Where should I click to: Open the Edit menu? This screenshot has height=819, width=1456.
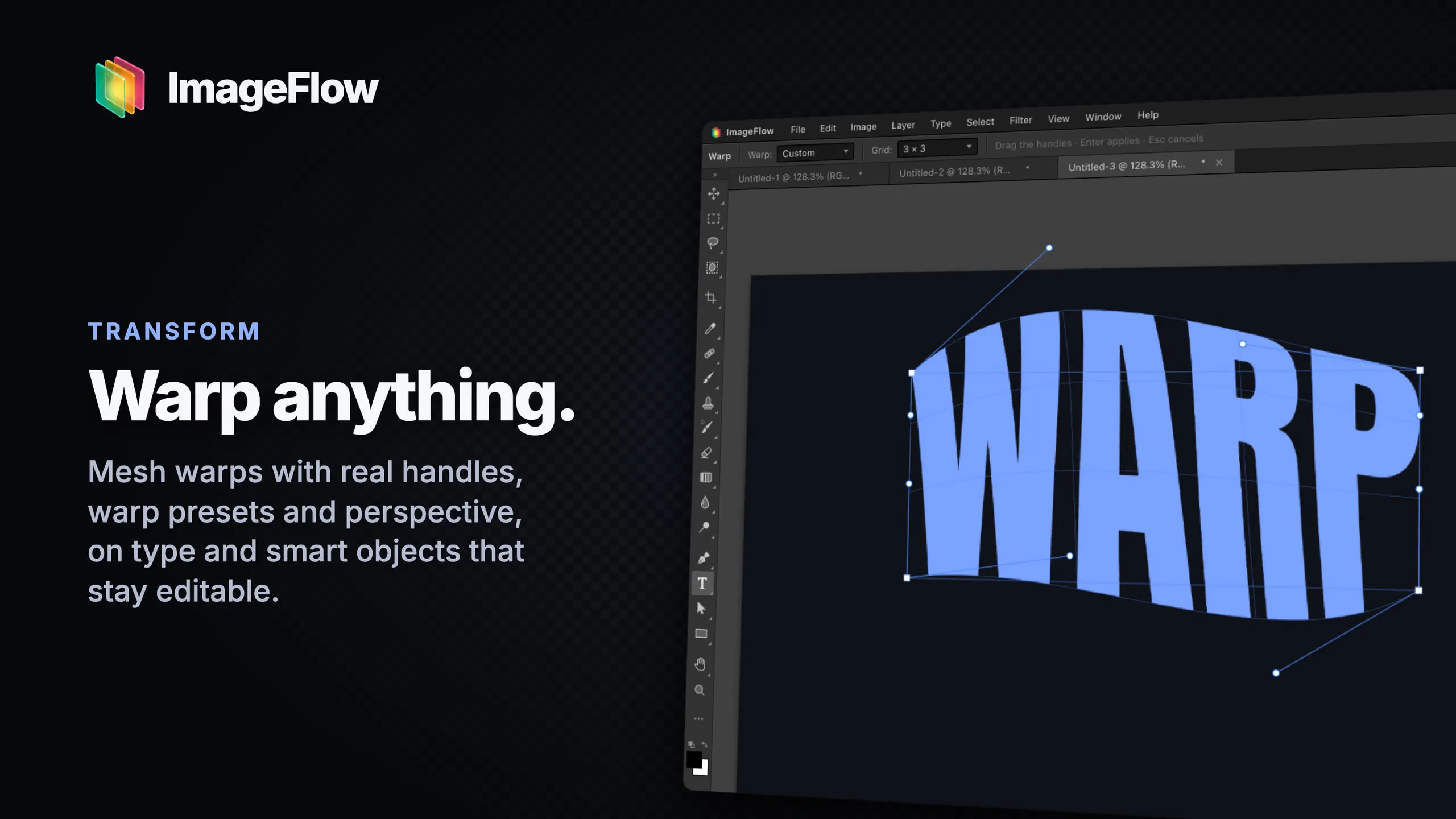828,129
